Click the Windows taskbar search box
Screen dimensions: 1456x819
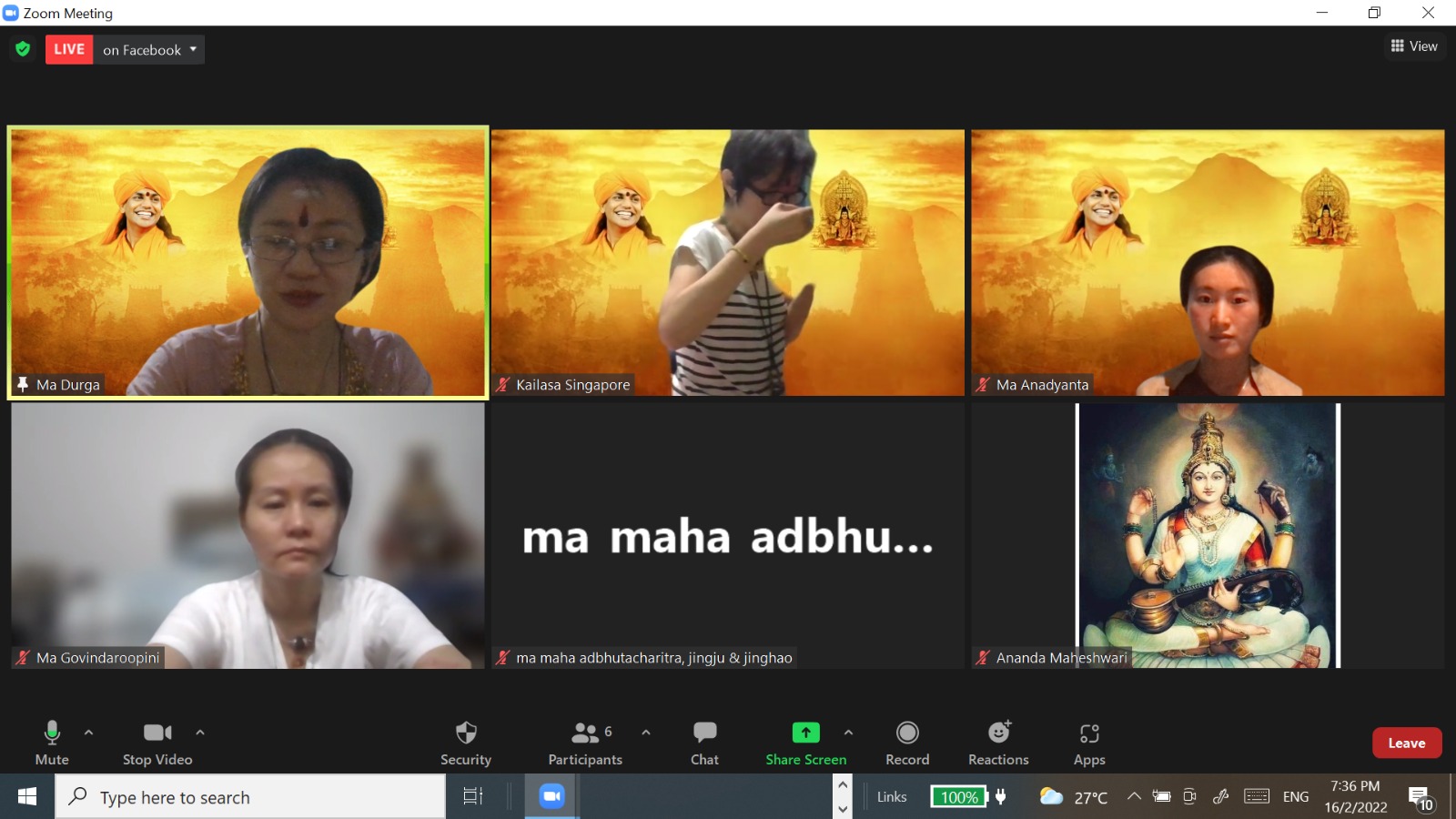point(250,797)
